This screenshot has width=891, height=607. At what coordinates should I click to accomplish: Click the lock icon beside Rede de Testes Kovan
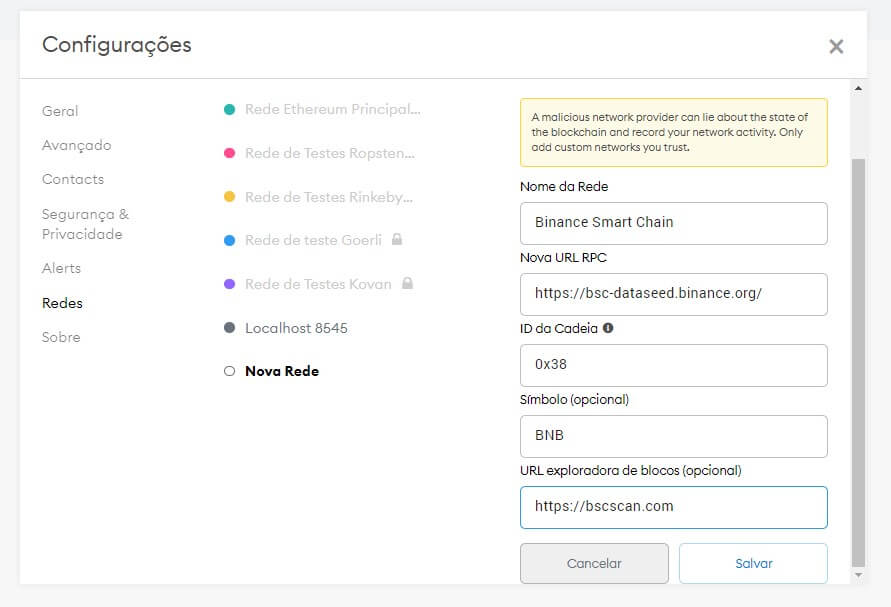click(407, 283)
